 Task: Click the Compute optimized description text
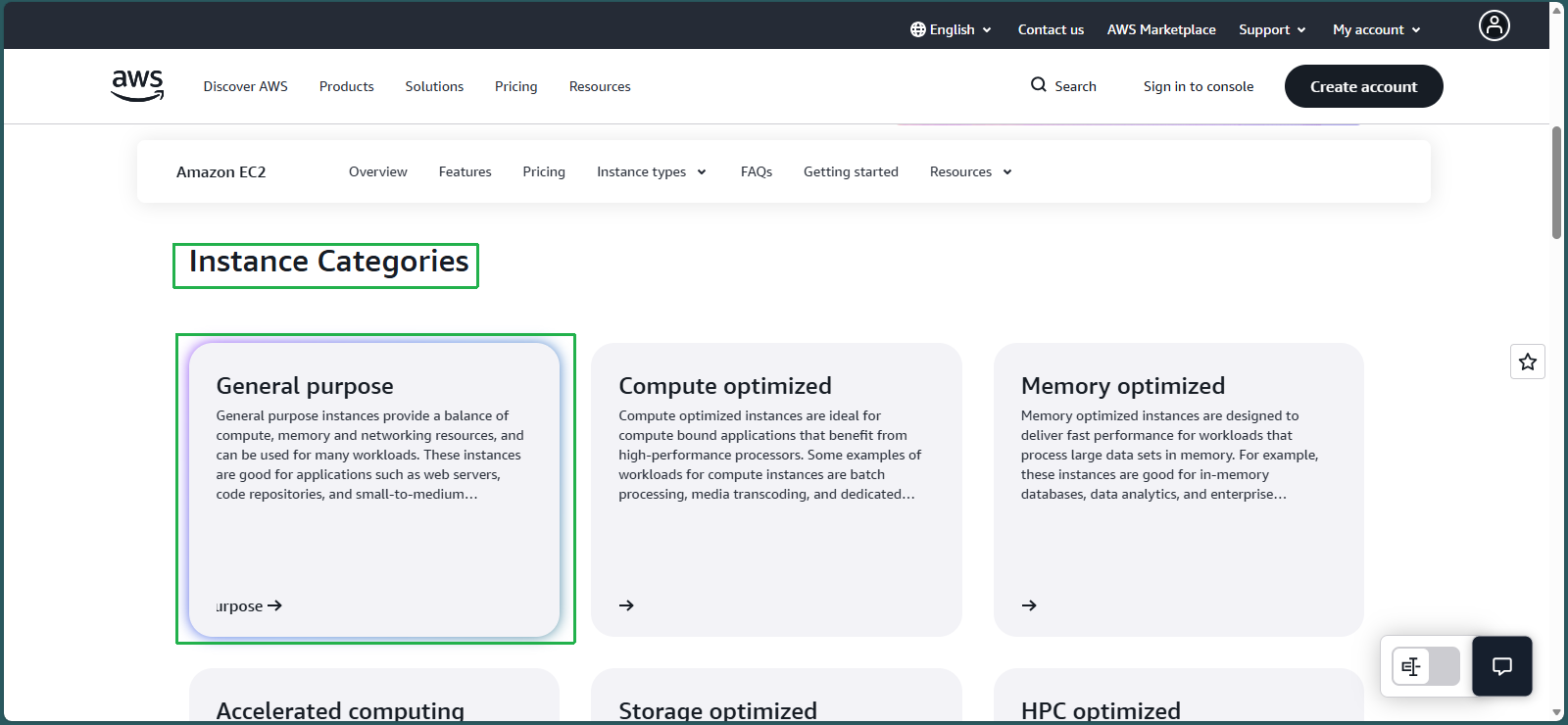pos(770,455)
